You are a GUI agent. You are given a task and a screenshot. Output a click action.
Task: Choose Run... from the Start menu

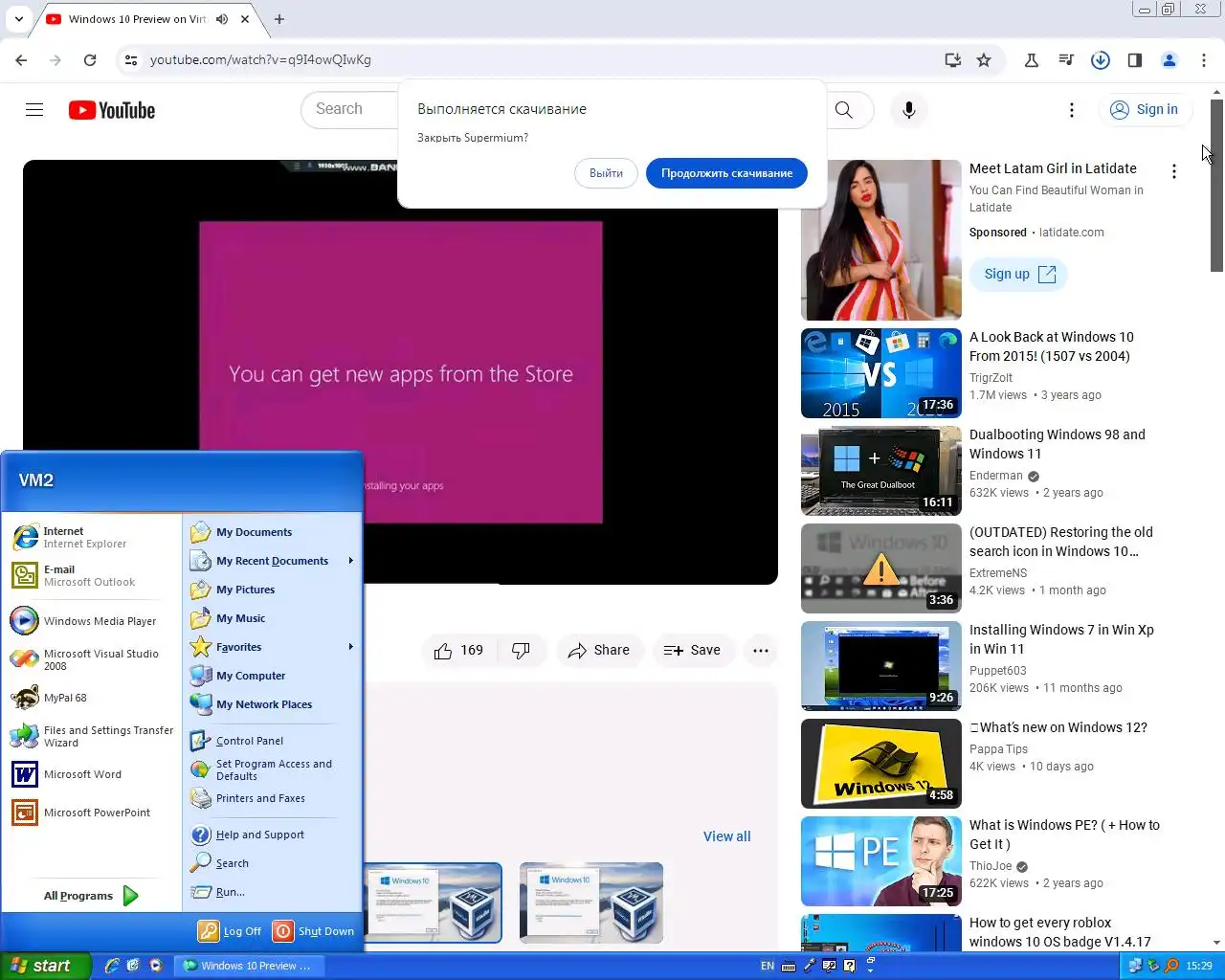(230, 892)
